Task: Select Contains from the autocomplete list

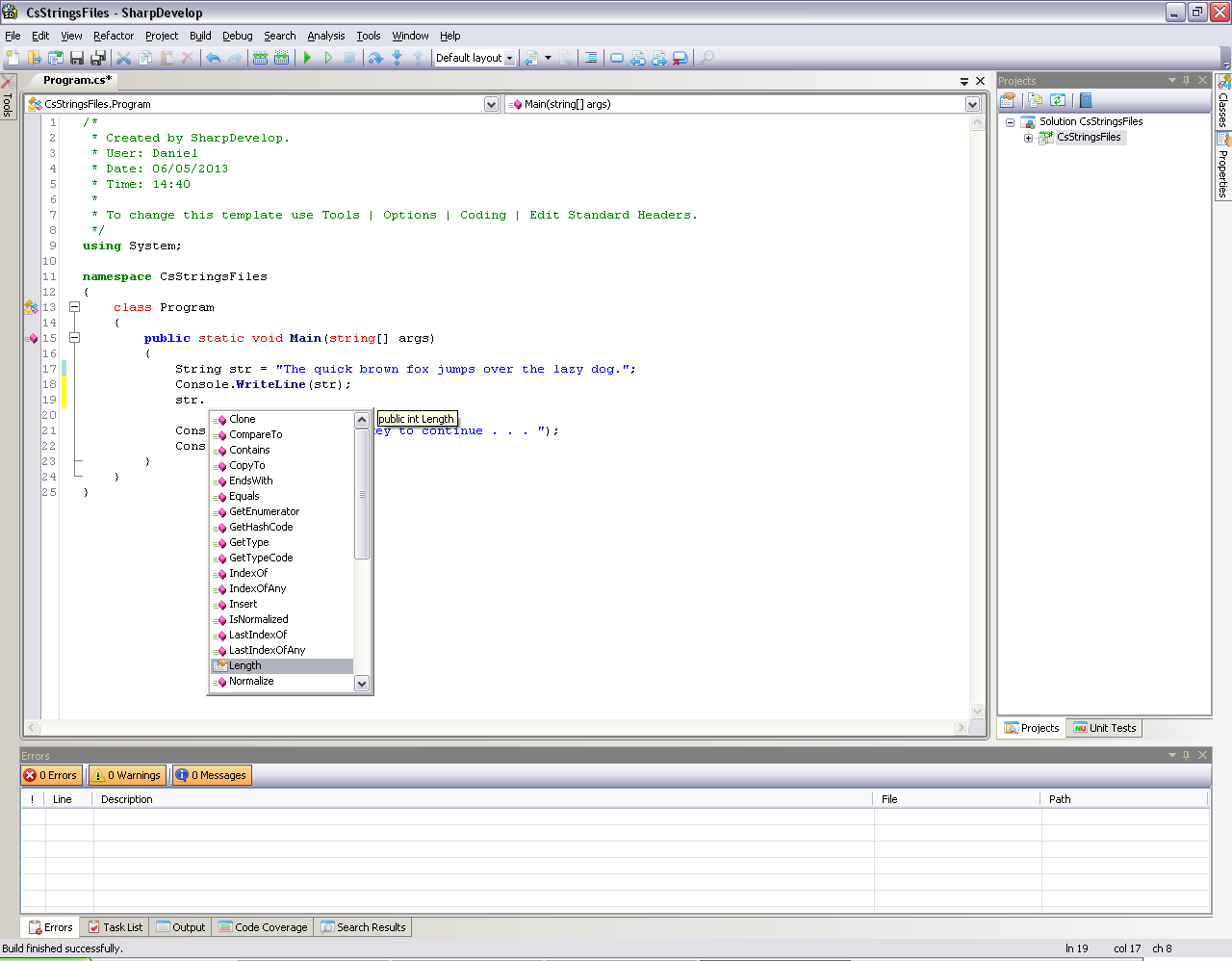Action: coord(249,450)
